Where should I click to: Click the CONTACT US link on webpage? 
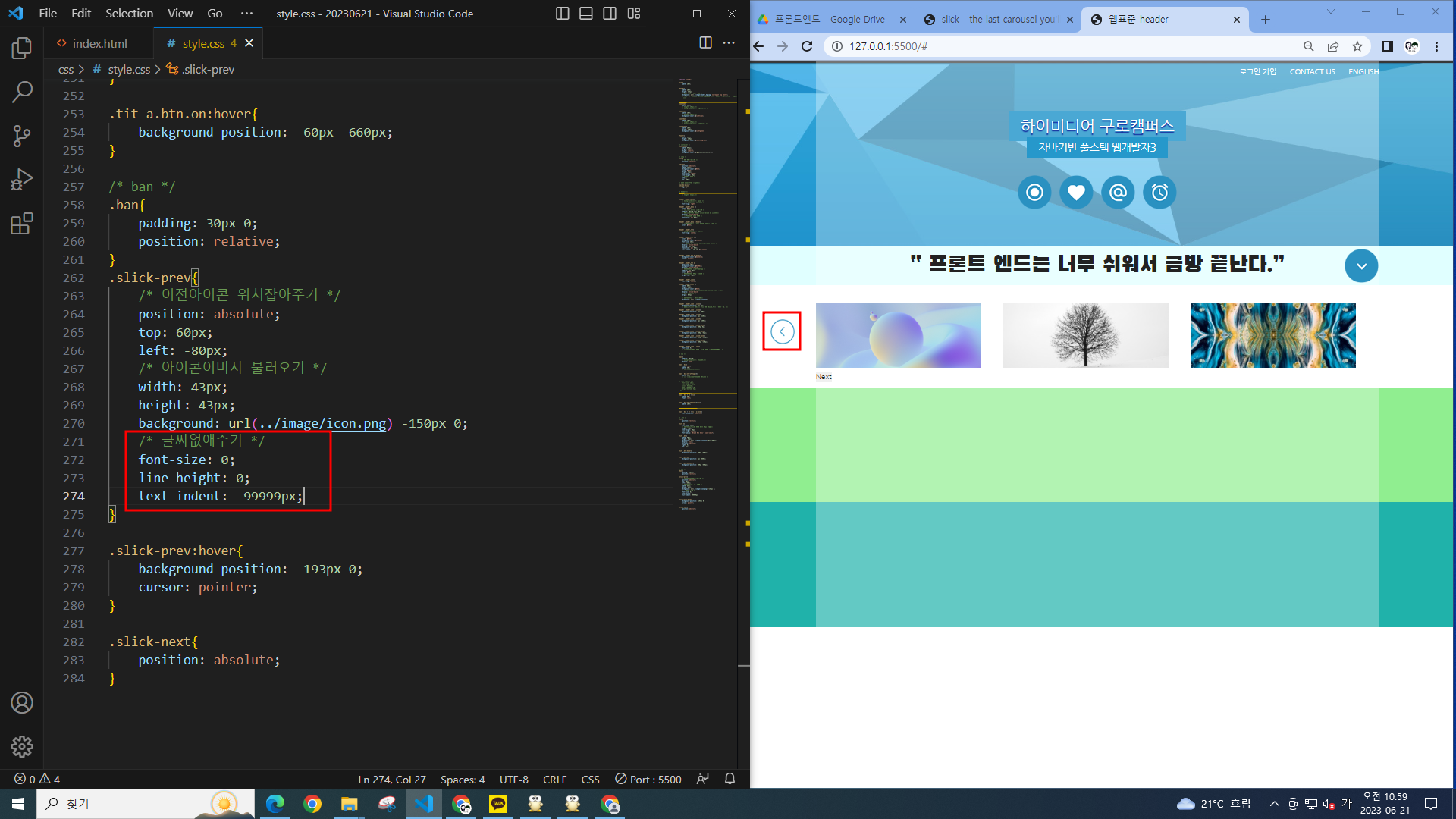pos(1312,71)
